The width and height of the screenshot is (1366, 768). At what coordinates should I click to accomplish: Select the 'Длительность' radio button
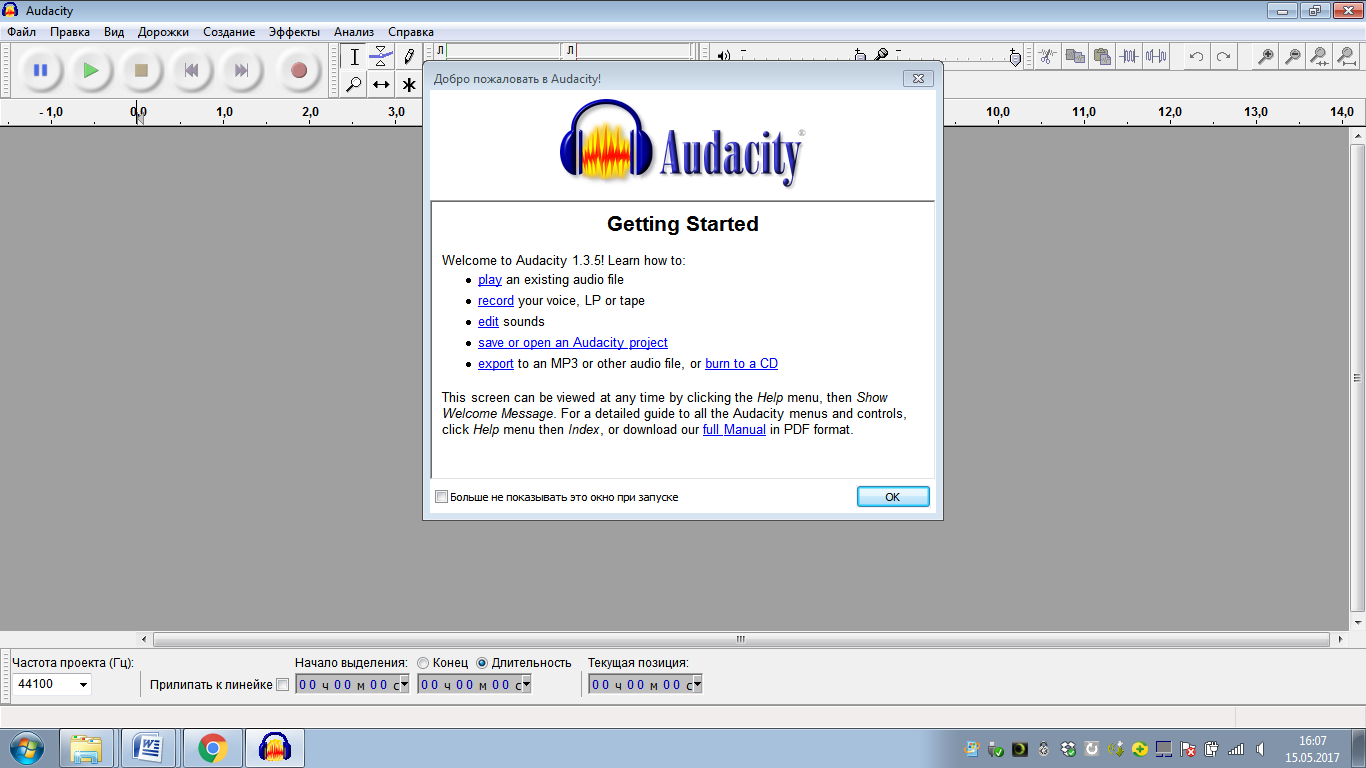pos(482,663)
